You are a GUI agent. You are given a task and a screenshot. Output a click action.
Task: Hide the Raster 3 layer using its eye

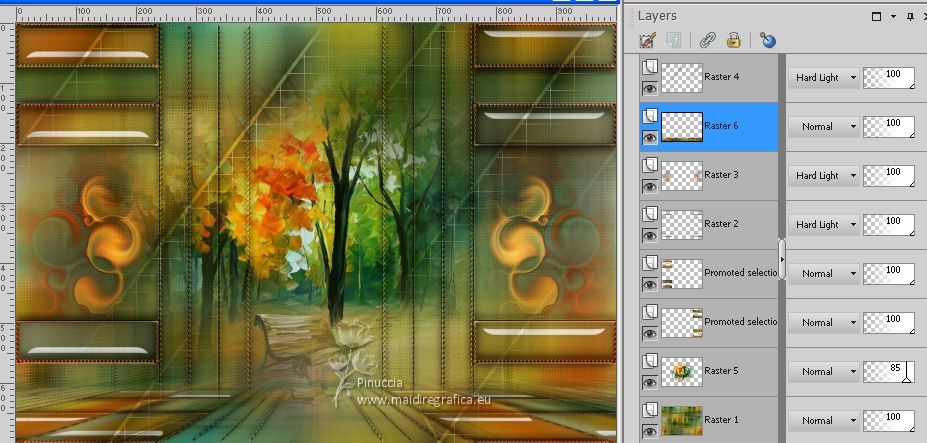coord(650,187)
